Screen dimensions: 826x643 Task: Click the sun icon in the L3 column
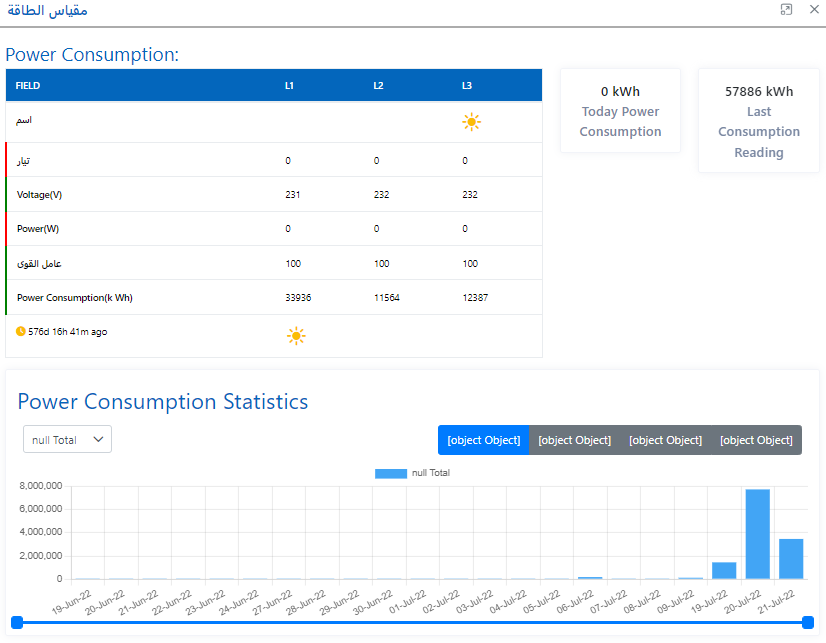pos(471,122)
